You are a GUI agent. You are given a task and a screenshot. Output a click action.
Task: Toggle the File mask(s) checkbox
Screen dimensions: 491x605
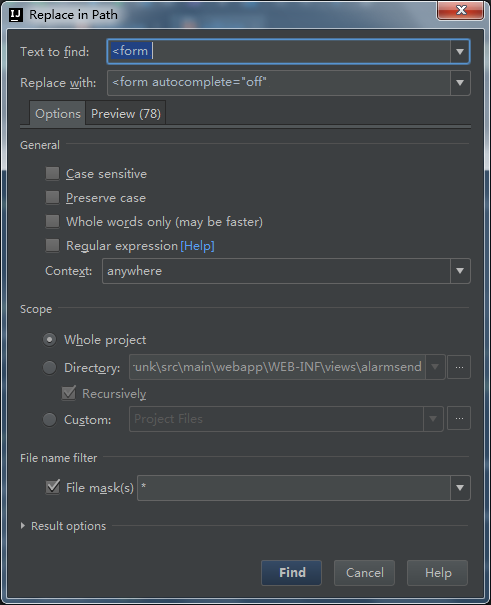(x=52, y=487)
